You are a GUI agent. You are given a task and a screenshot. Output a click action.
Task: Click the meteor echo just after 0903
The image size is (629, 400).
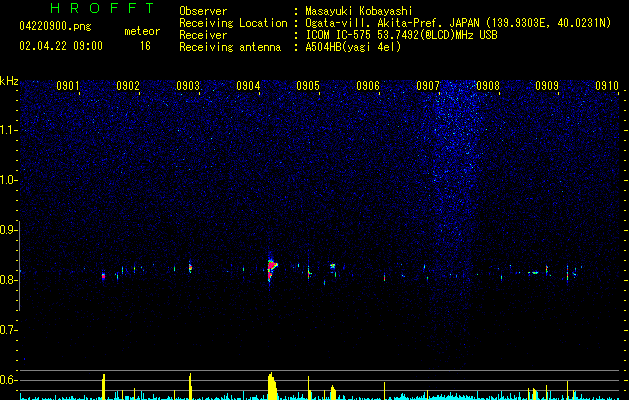[x=190, y=267]
